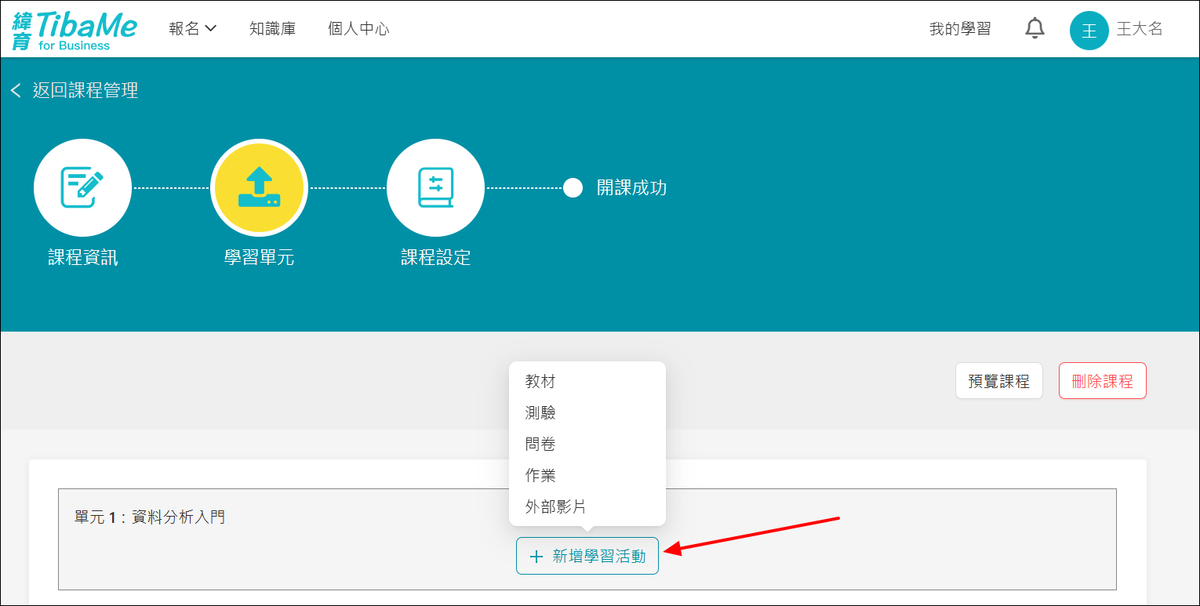The image size is (1200, 606).
Task: Click the plus icon in 新增學習活動
Action: pyautogui.click(x=536, y=556)
